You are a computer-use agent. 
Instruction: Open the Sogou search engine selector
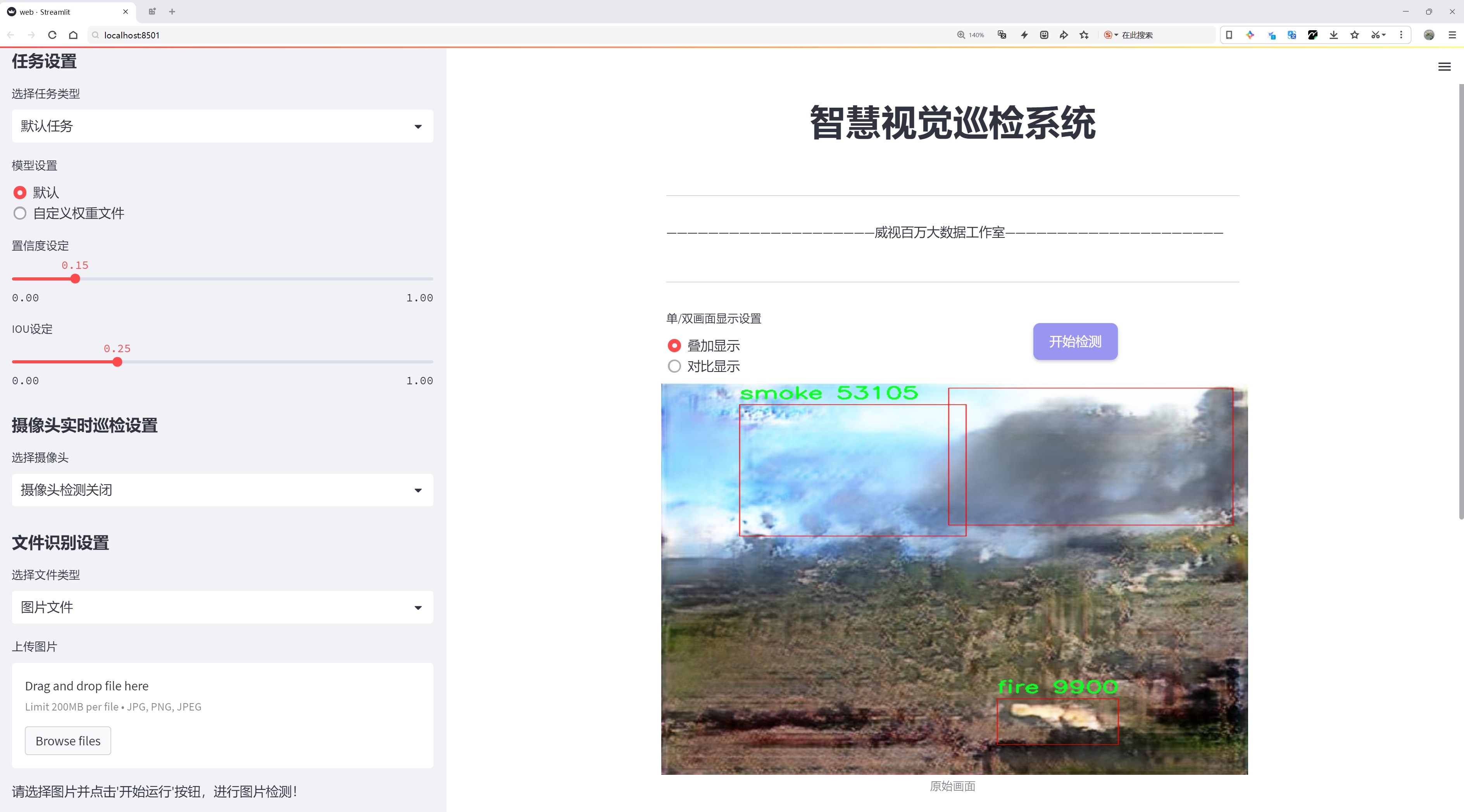1111,35
